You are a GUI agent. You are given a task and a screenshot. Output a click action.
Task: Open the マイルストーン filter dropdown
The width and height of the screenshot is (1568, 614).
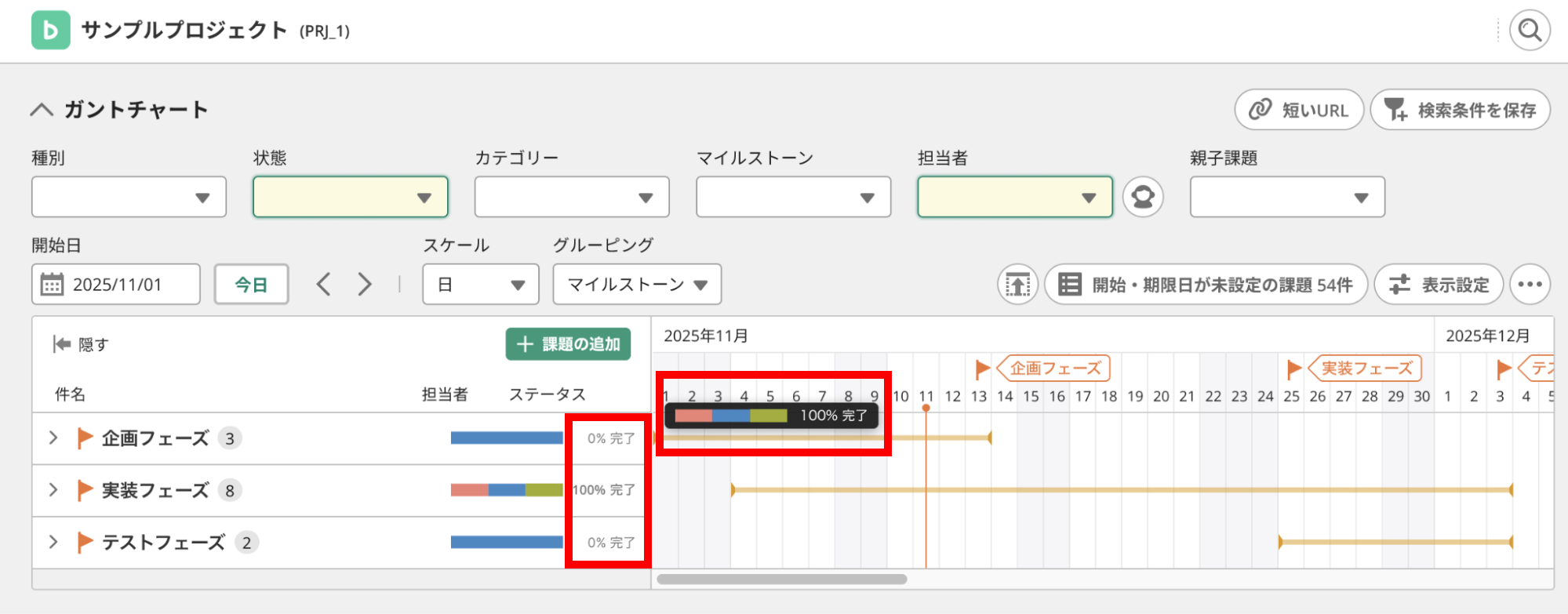[793, 197]
